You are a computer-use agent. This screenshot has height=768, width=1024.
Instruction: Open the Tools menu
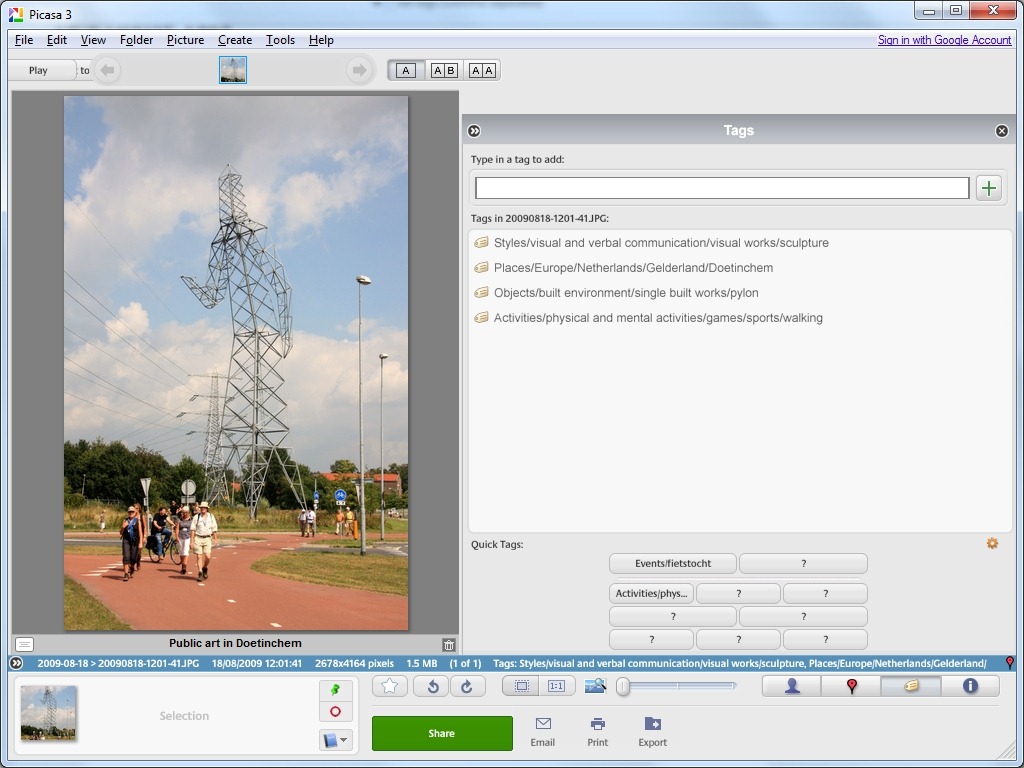click(x=280, y=40)
